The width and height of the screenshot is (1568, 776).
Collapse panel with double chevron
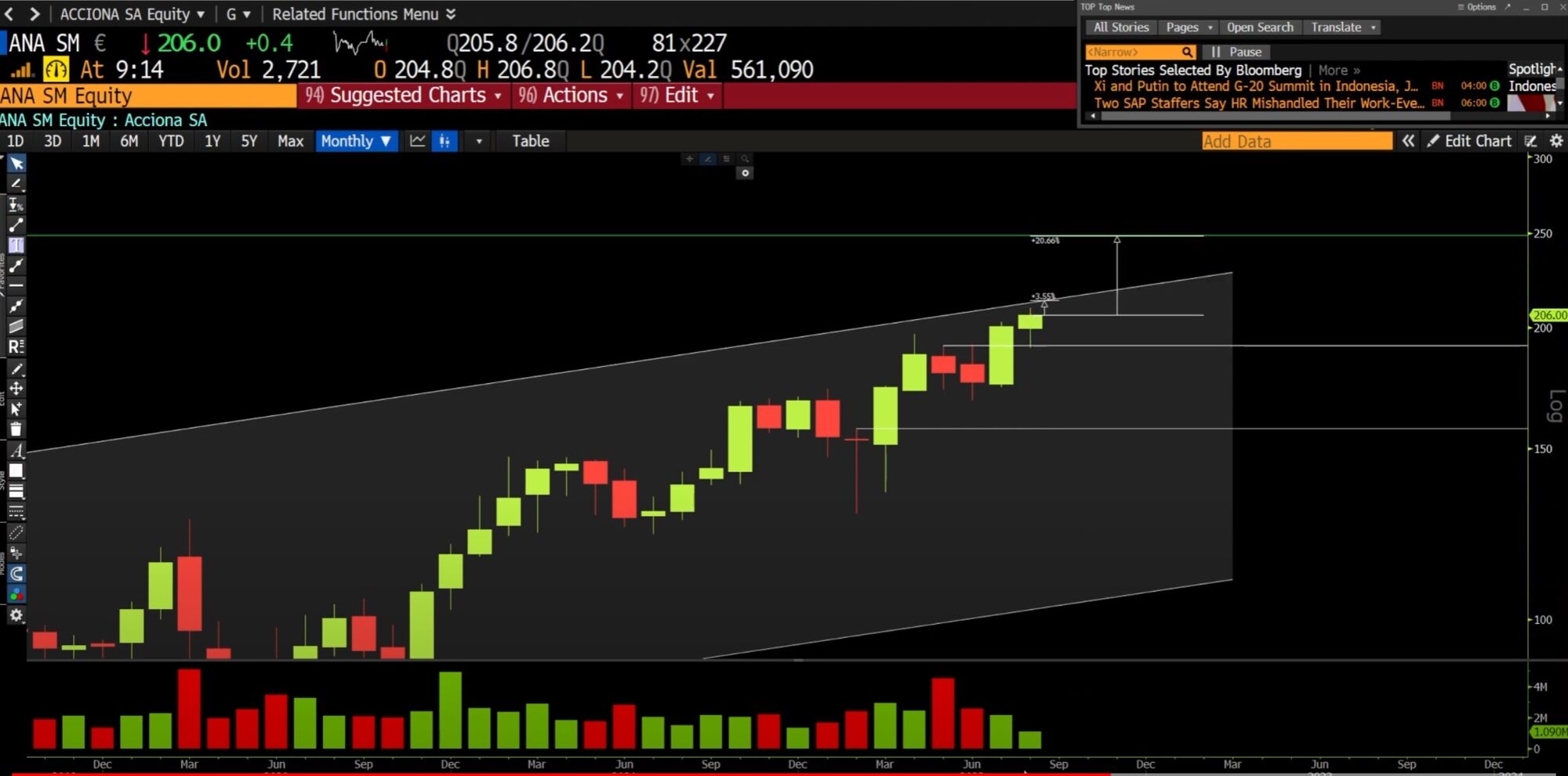coord(1409,141)
